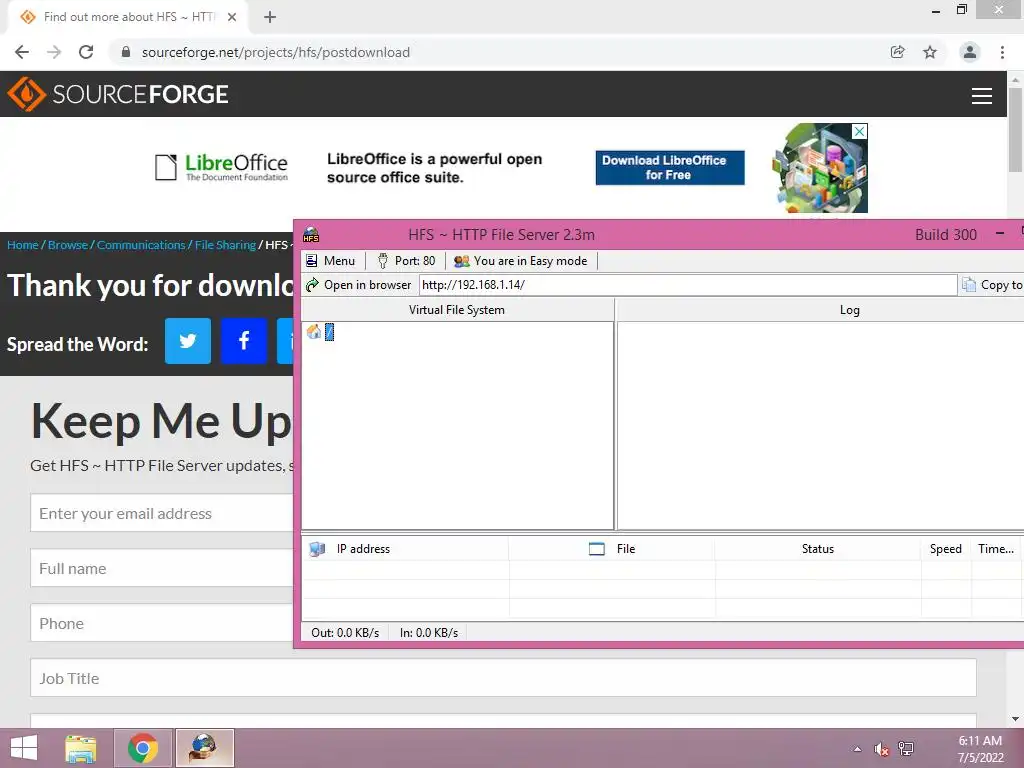The height and width of the screenshot is (768, 1024).
Task: Open the File Sharing breadcrumb link
Action: coord(225,245)
